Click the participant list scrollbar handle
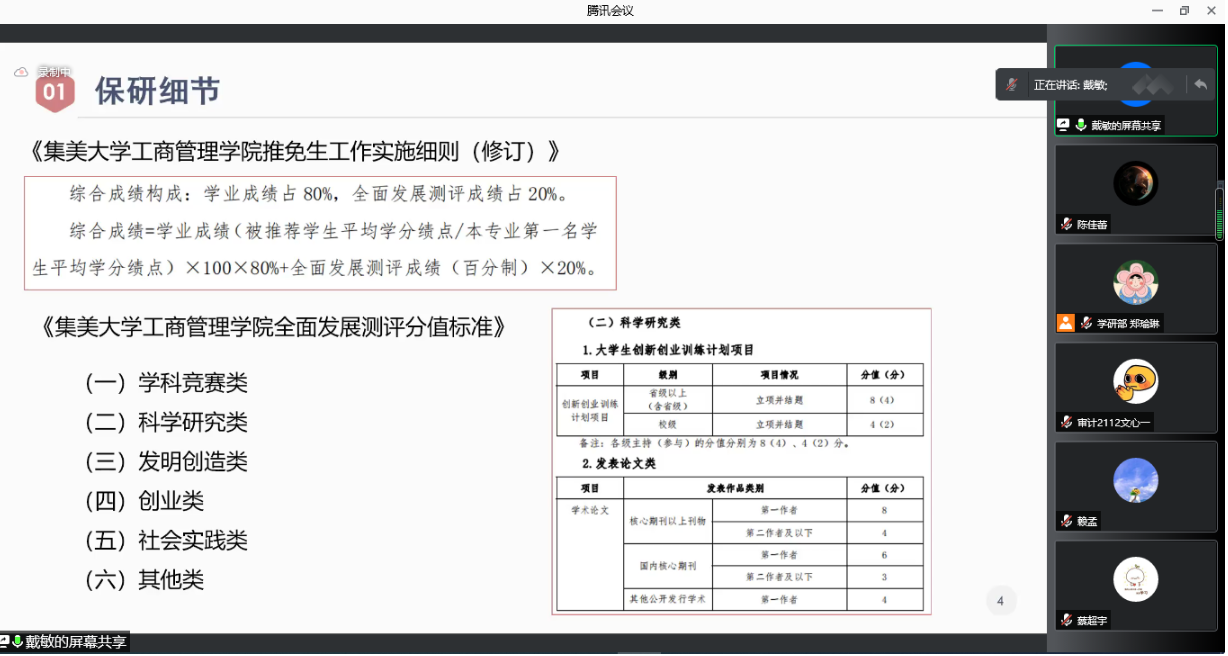The width and height of the screenshot is (1228, 656). tap(1220, 213)
